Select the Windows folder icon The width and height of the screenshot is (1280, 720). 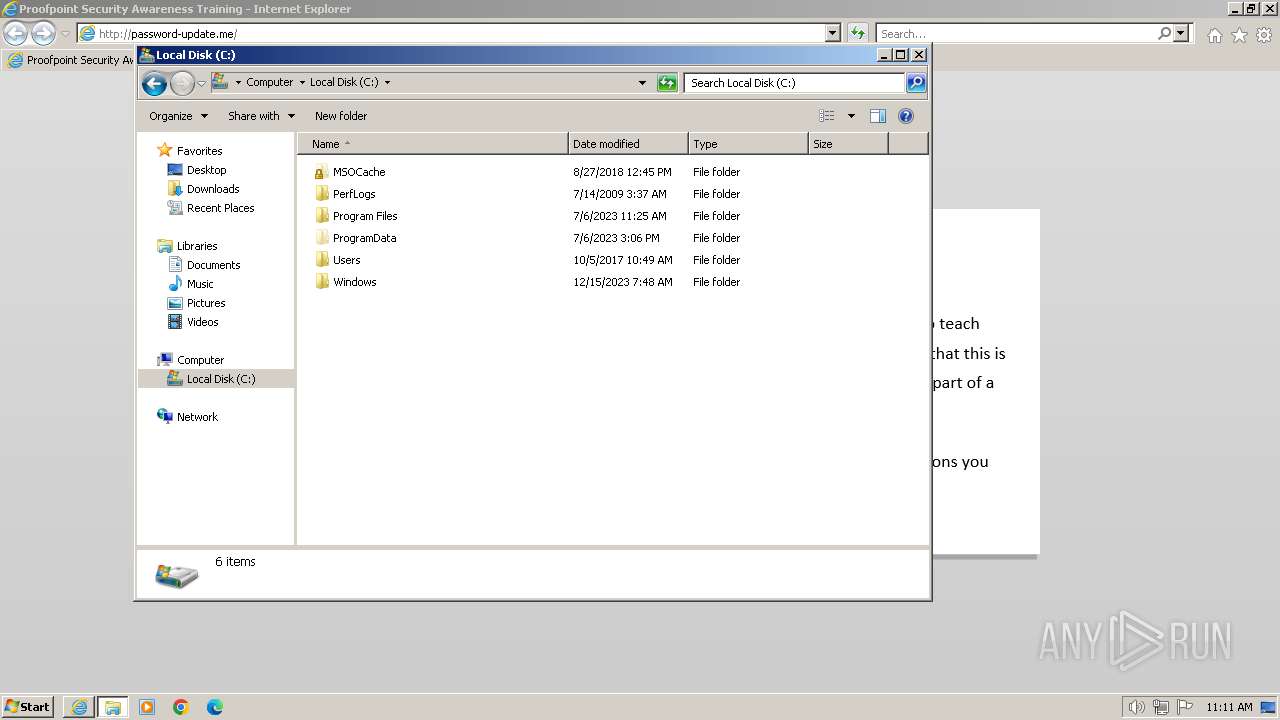coord(321,282)
